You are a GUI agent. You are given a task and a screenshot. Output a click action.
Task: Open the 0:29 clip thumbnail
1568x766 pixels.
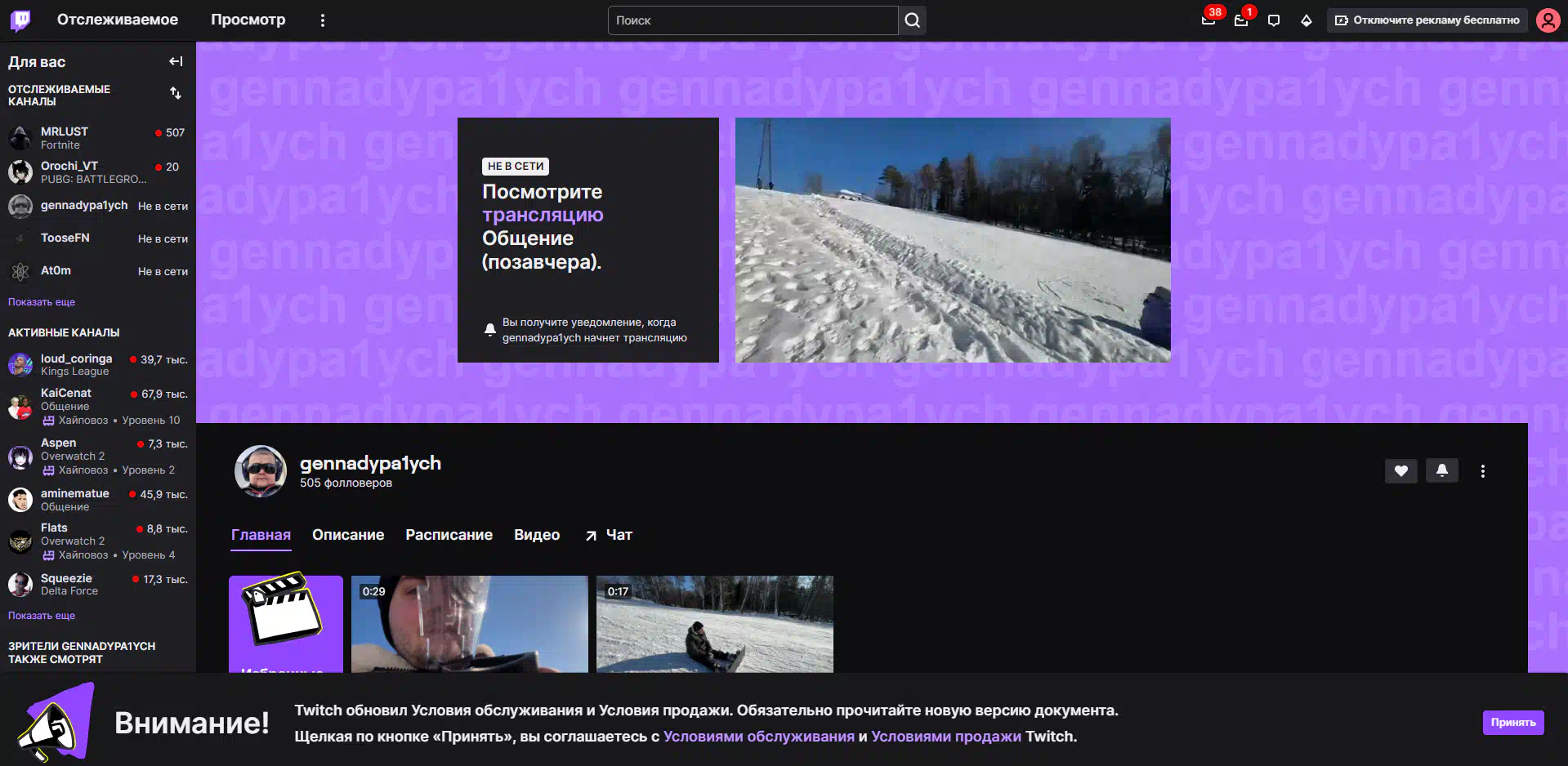[470, 624]
